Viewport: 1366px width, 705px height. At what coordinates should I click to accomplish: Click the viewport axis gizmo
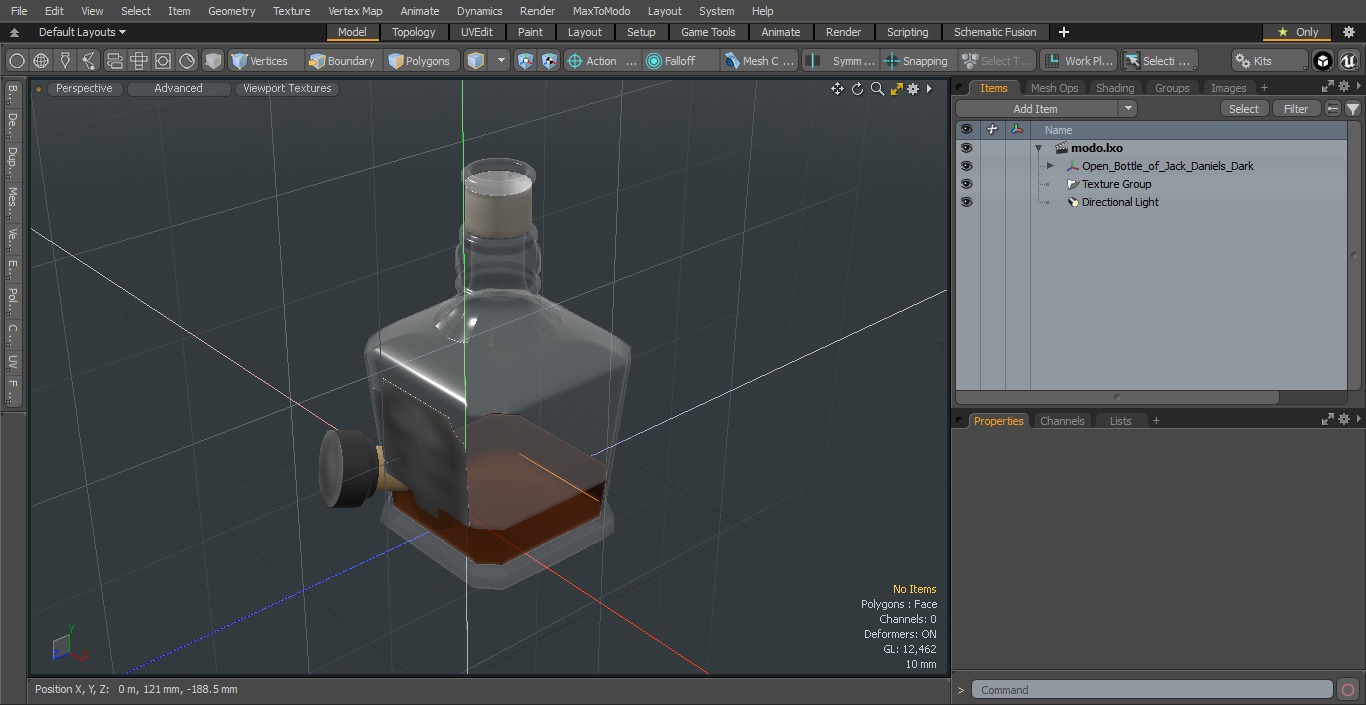pos(68,646)
